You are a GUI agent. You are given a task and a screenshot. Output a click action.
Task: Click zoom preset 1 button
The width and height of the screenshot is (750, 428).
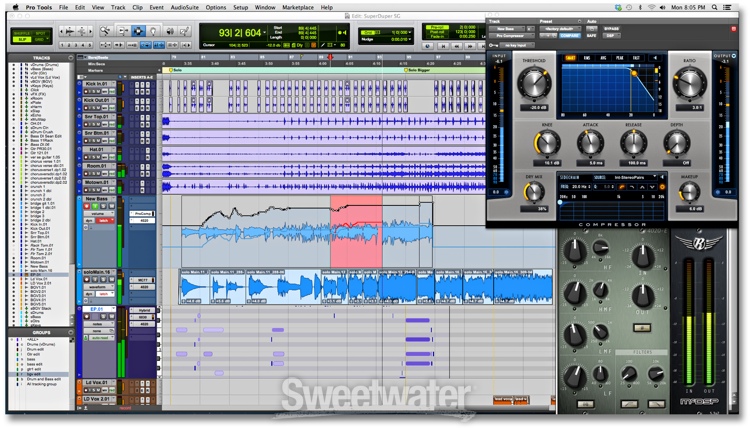(63, 45)
